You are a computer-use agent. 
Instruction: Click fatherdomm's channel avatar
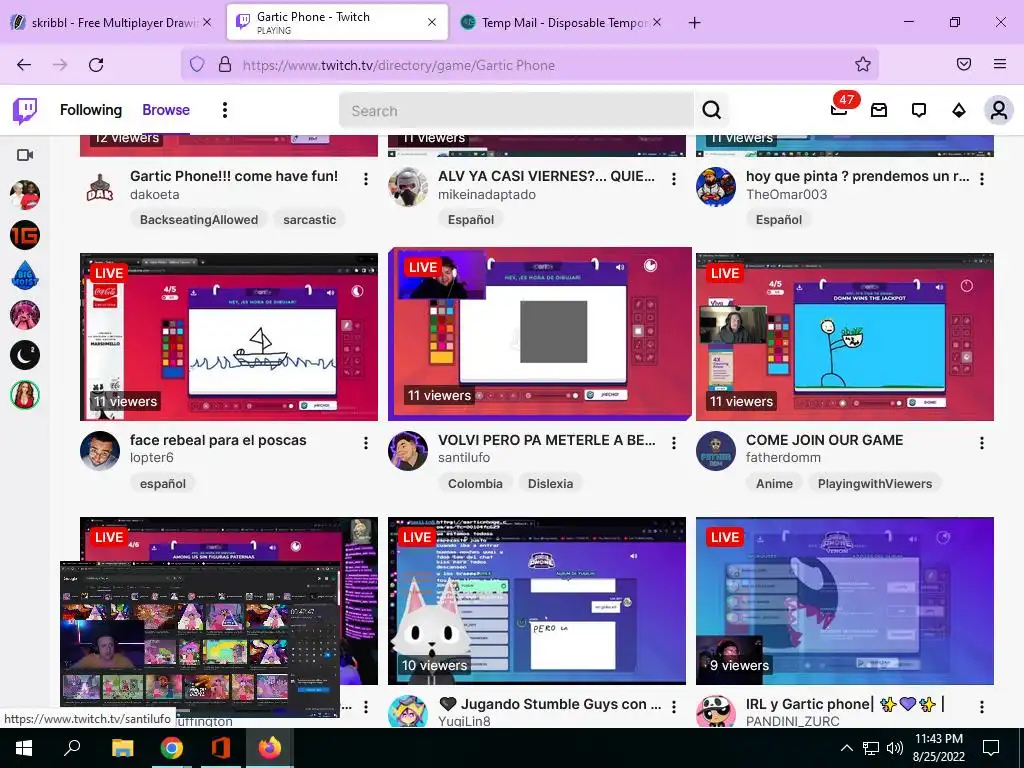(x=716, y=451)
